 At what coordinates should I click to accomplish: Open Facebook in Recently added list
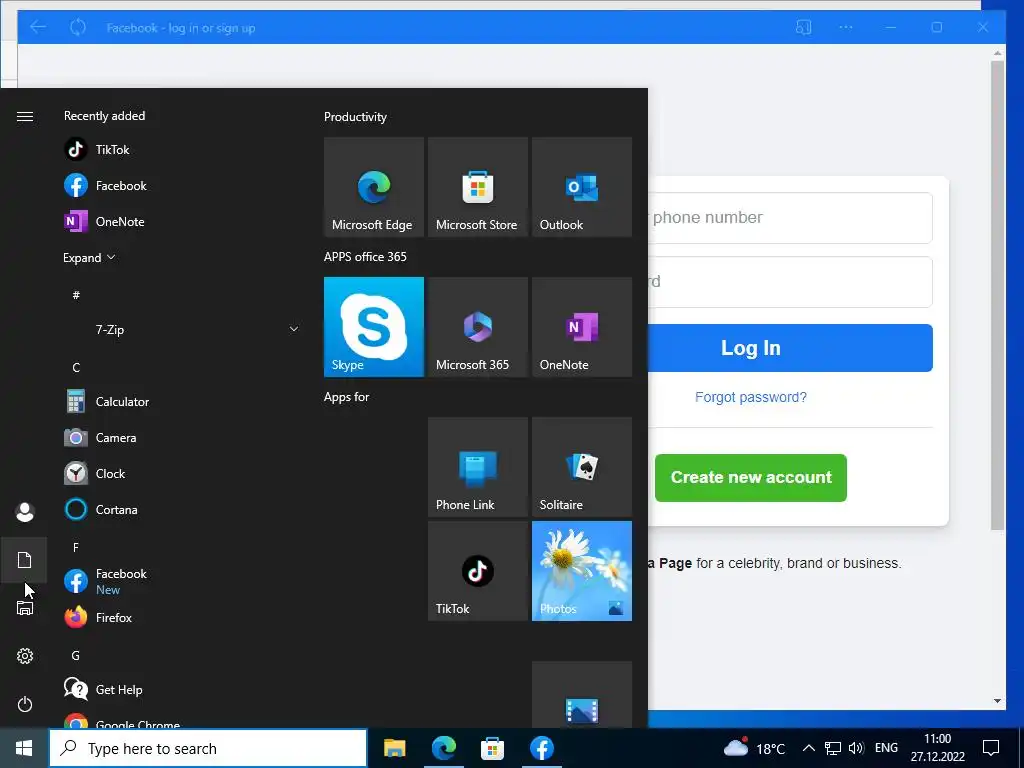(x=181, y=185)
